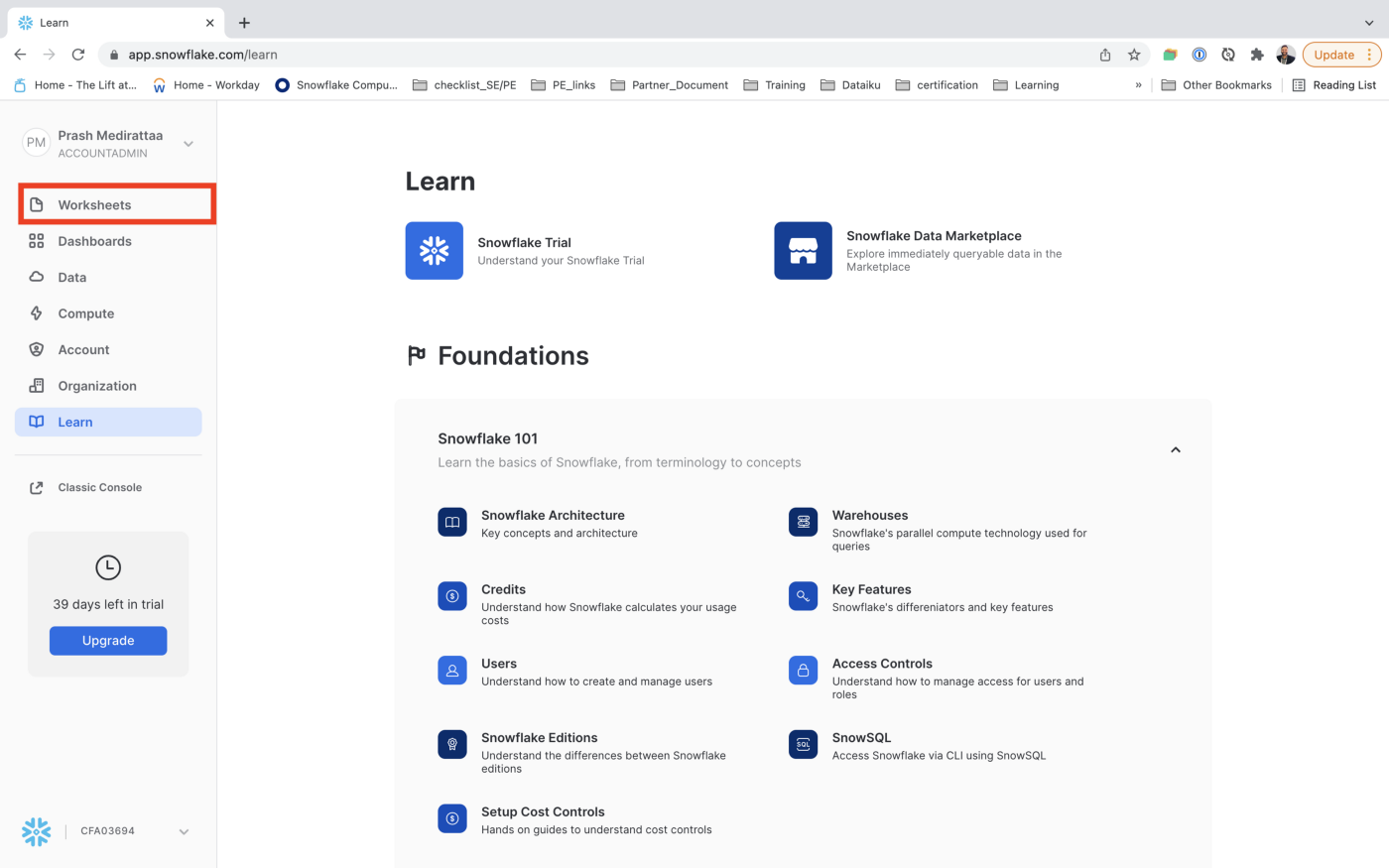Viewport: 1389px width, 868px height.
Task: Collapse the Snowflake 101 section
Action: pyautogui.click(x=1176, y=450)
